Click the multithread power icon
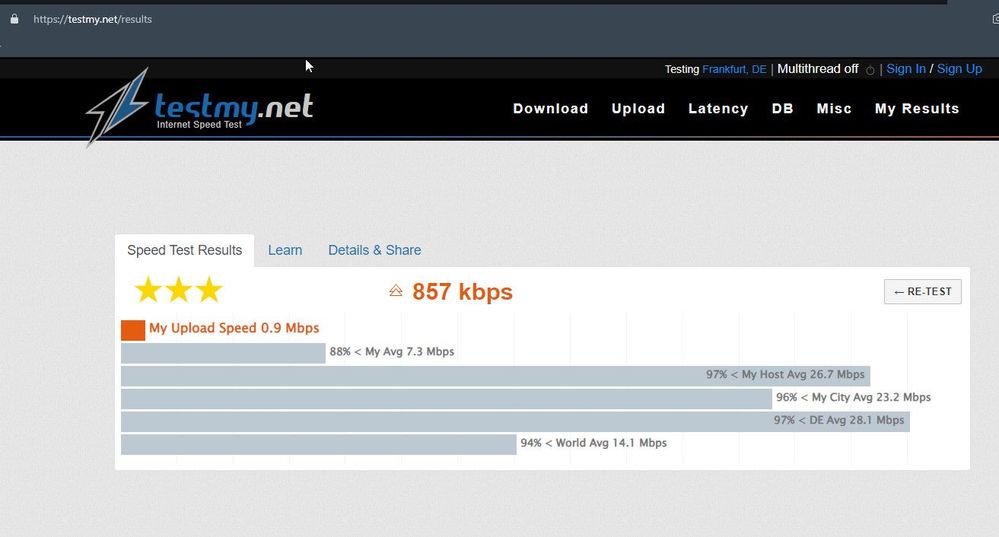 tap(870, 70)
